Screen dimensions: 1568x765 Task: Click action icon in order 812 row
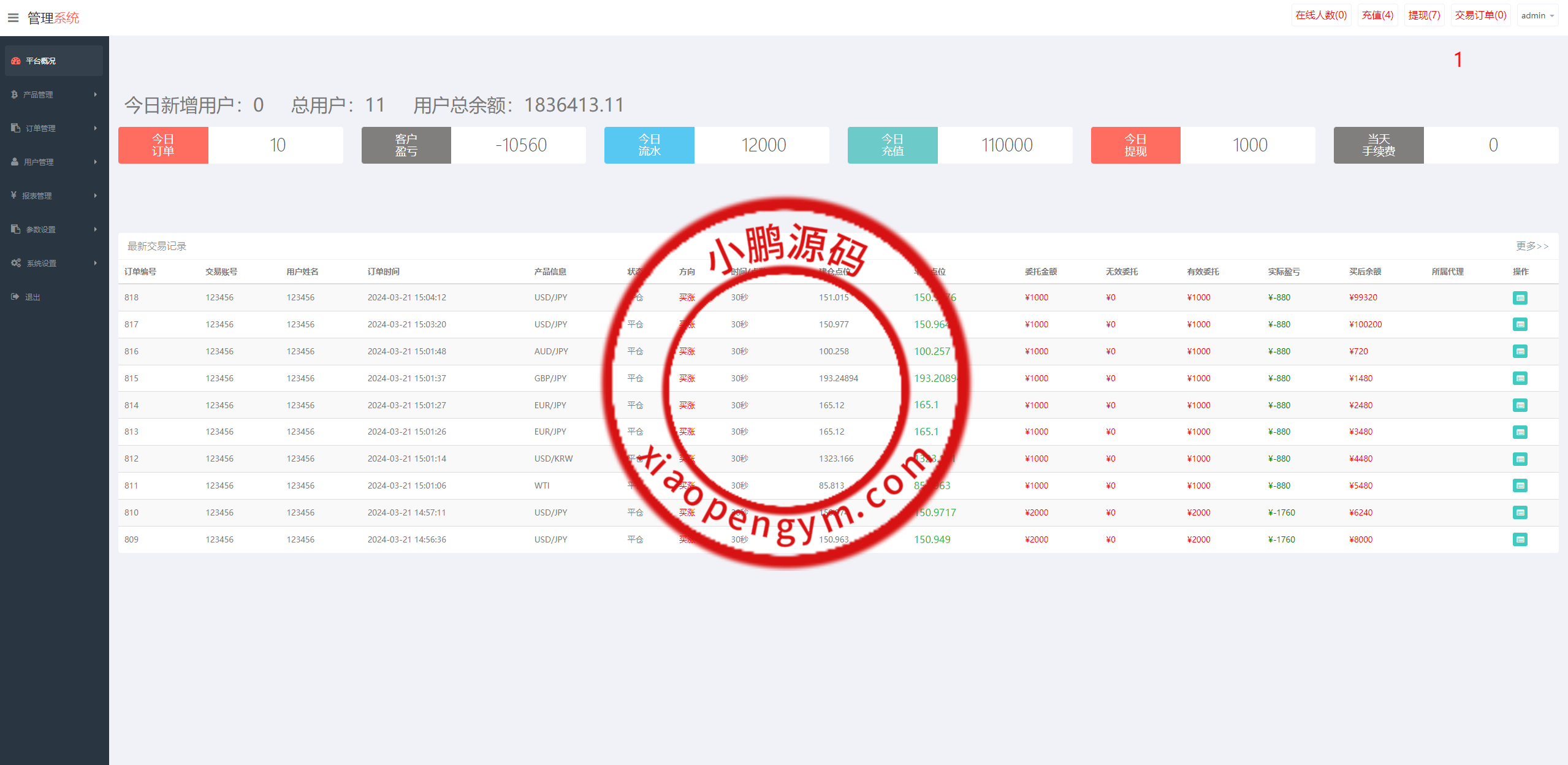(x=1520, y=459)
